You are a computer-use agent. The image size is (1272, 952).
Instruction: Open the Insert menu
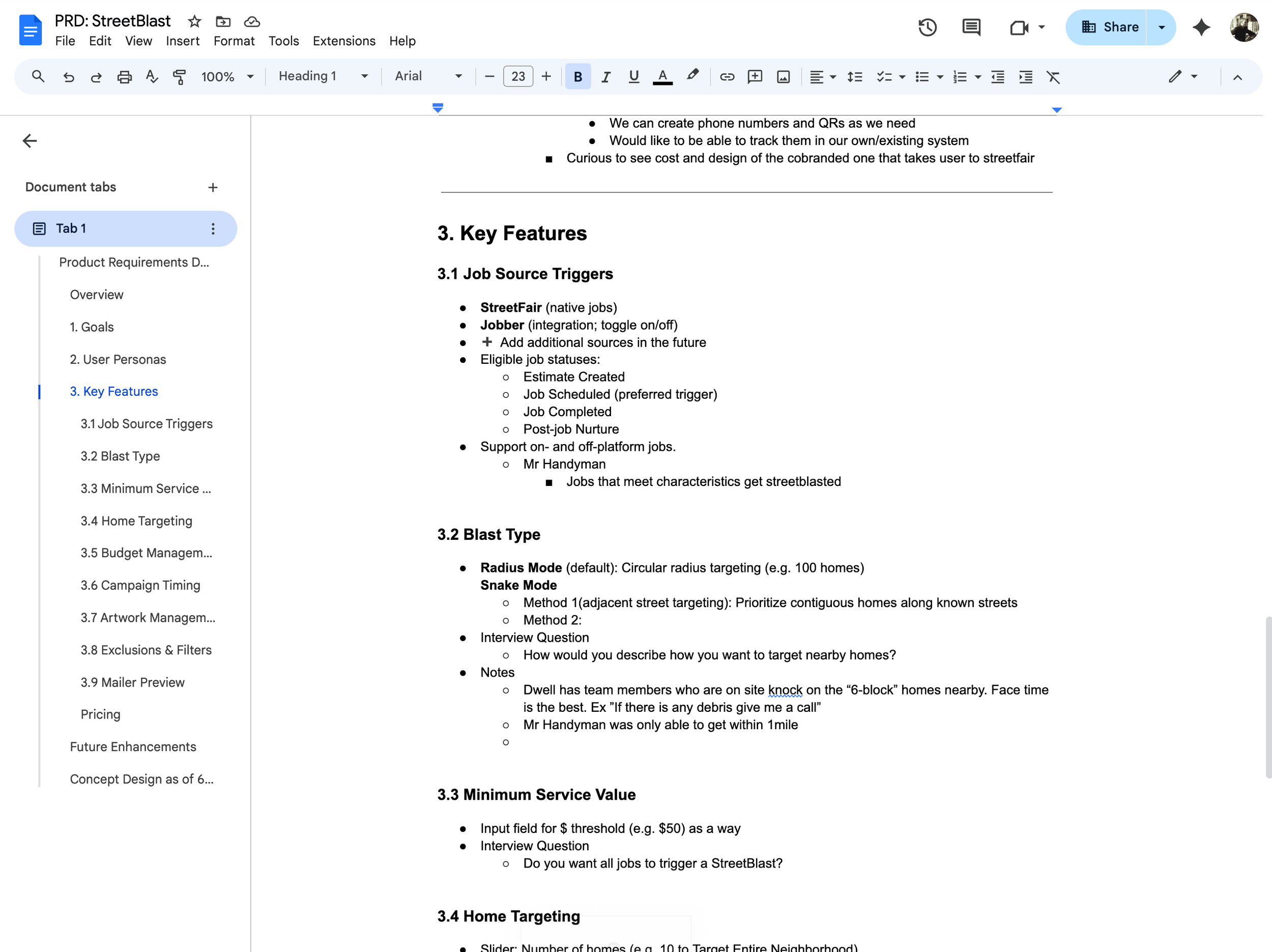coord(182,41)
